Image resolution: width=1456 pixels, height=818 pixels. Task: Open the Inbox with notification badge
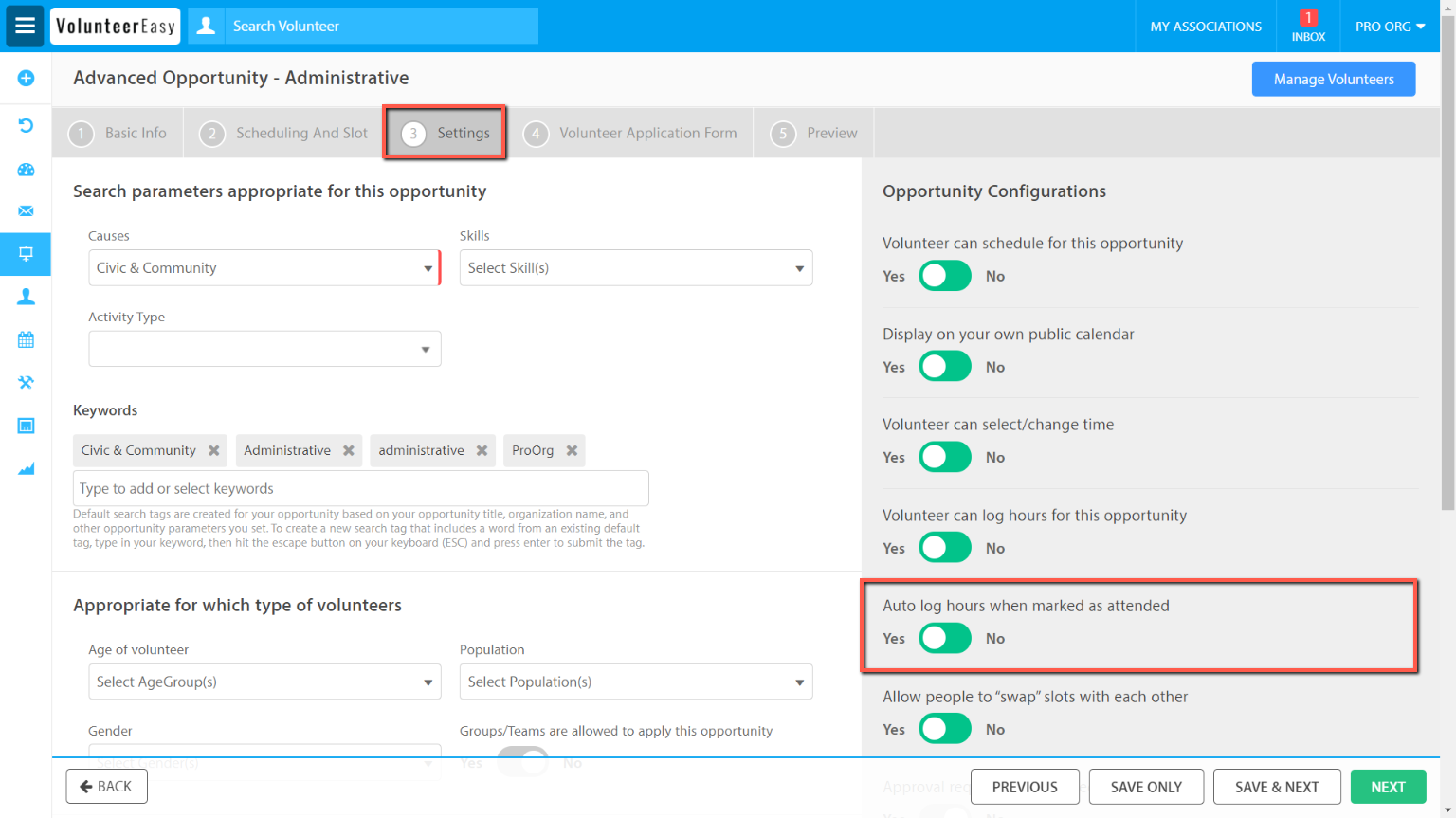[1308, 26]
